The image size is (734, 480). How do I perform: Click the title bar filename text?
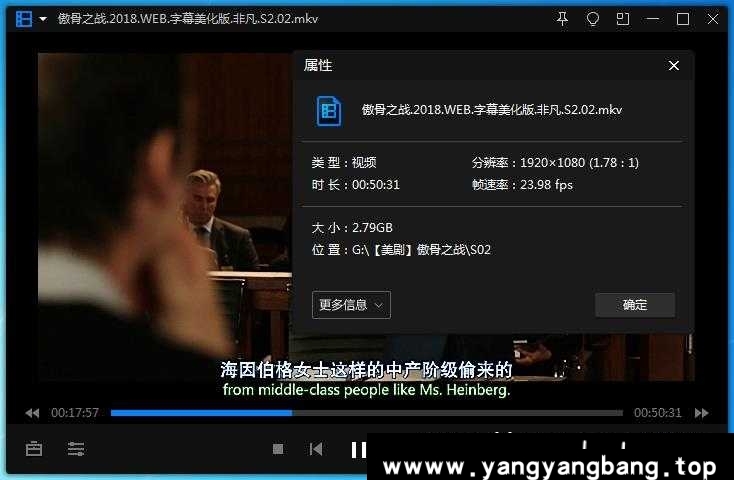[188, 19]
